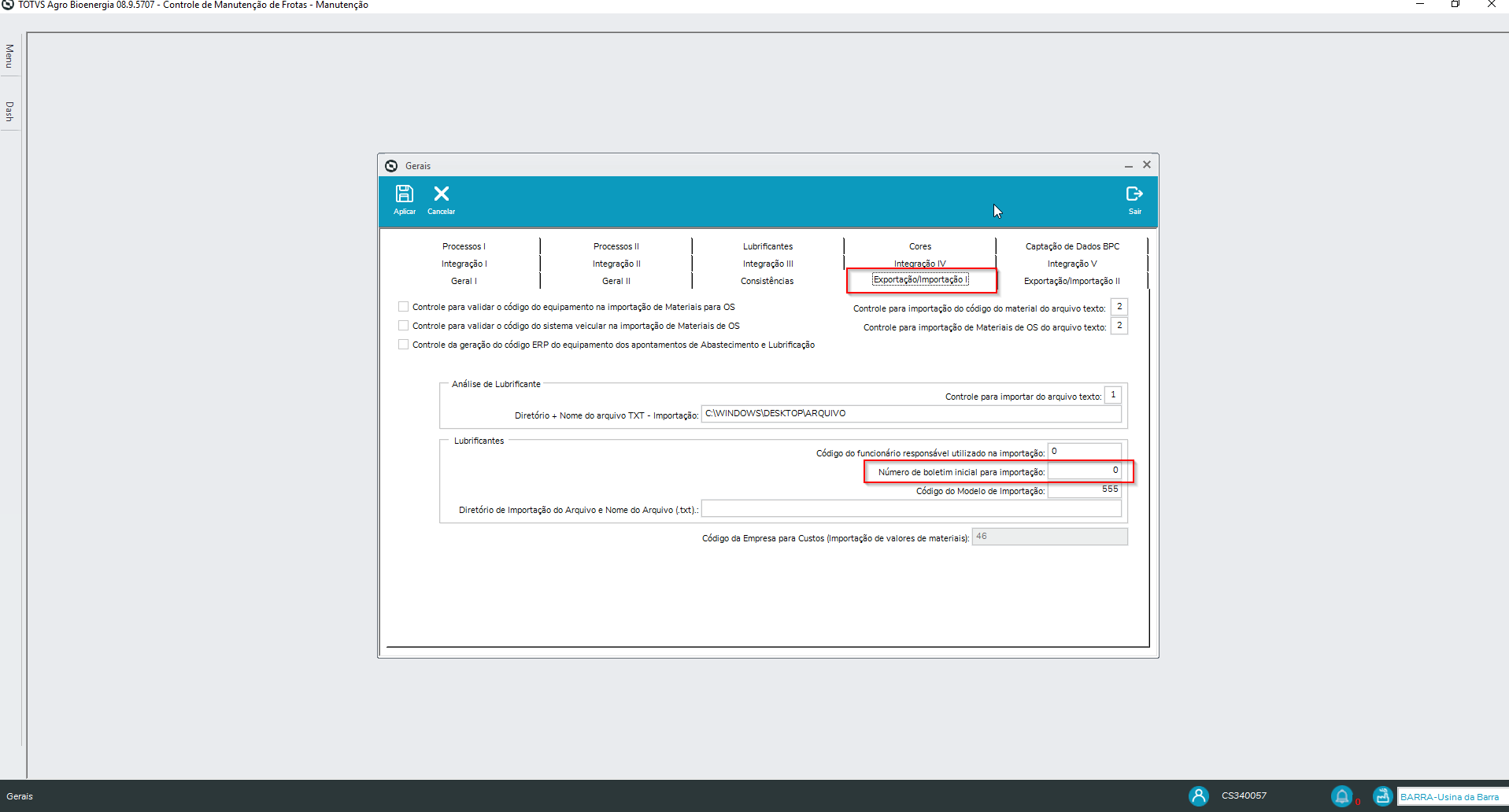Click the TXT import directory path field
This screenshot has width=1509, height=812.
tap(911, 414)
